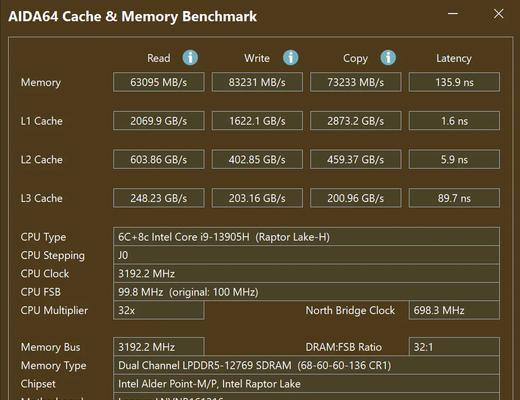Click the Memory Write 83231 MB/s result

[257, 82]
